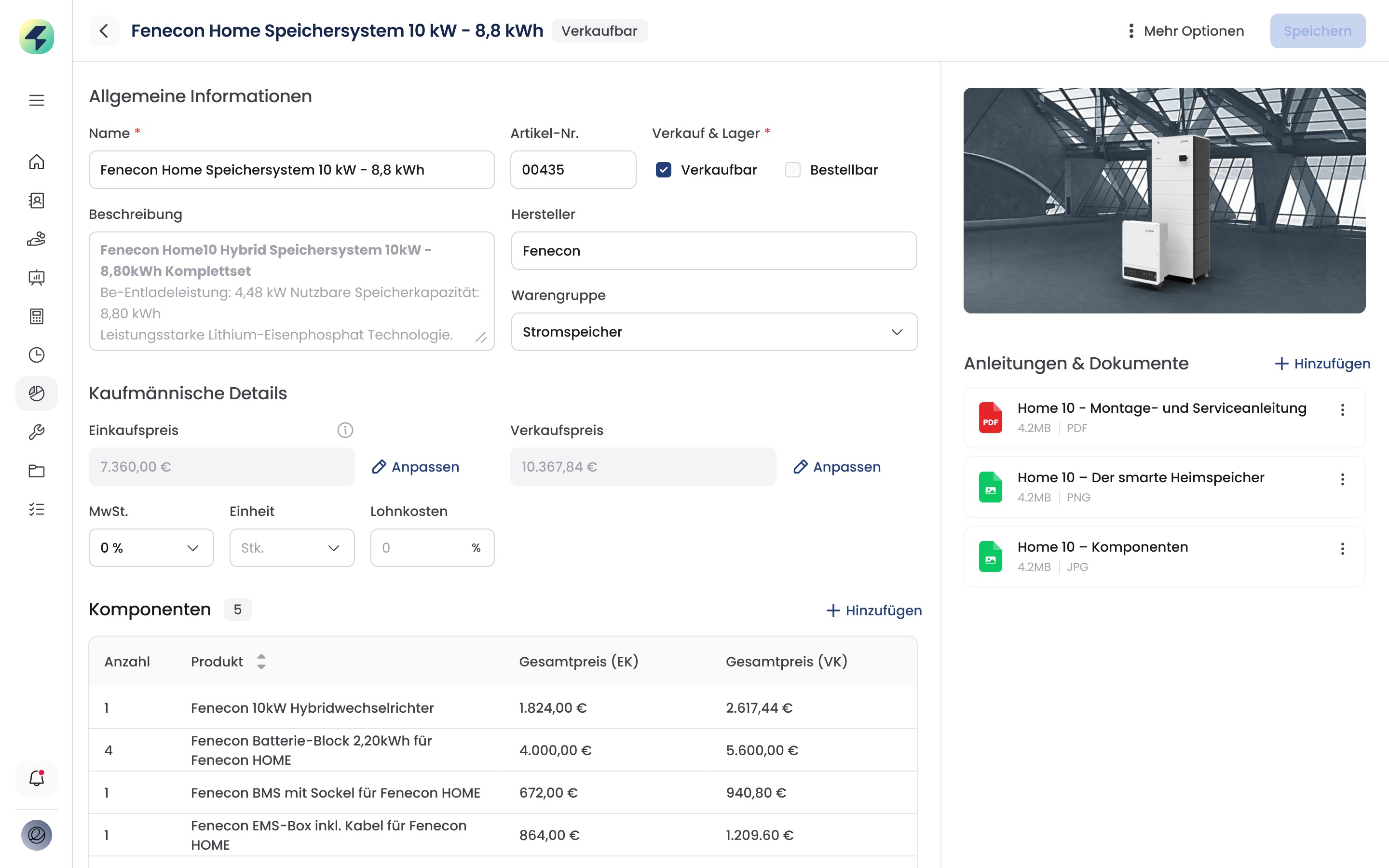Click the Einkaufspreis info icon
This screenshot has height=868, width=1389.
point(345,430)
